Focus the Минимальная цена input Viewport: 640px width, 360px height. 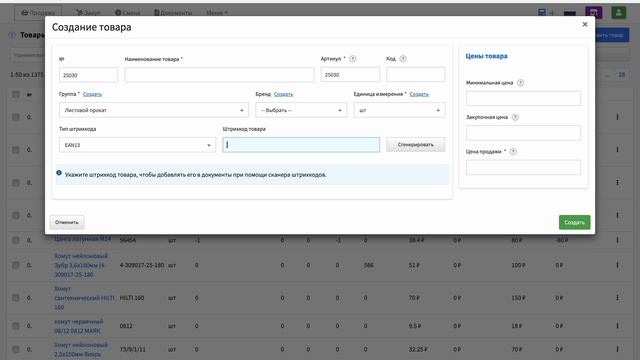[x=523, y=98]
